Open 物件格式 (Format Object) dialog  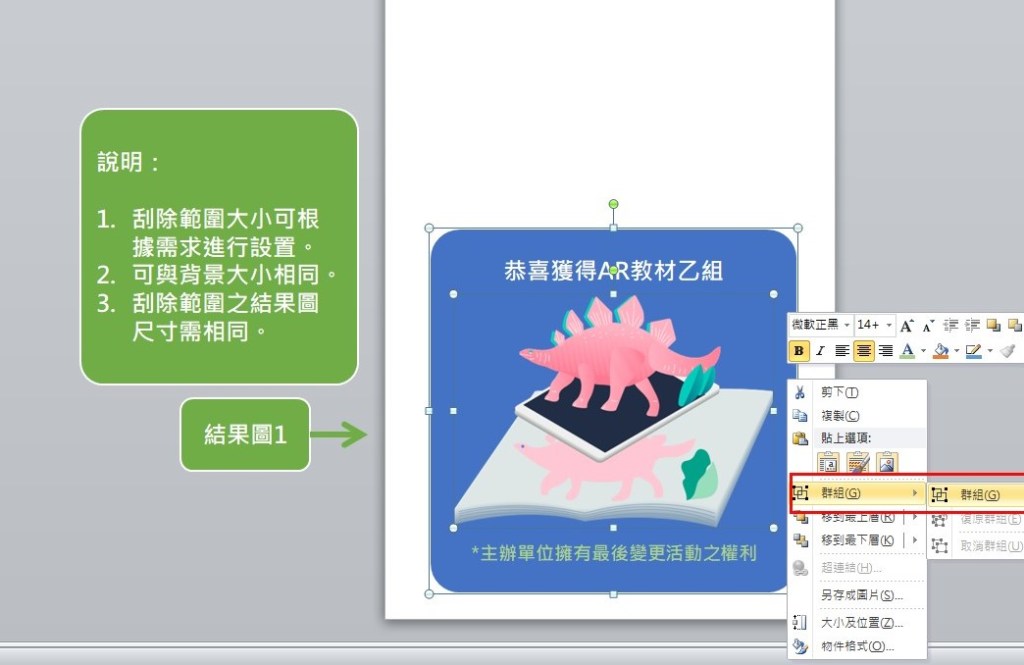(x=857, y=646)
